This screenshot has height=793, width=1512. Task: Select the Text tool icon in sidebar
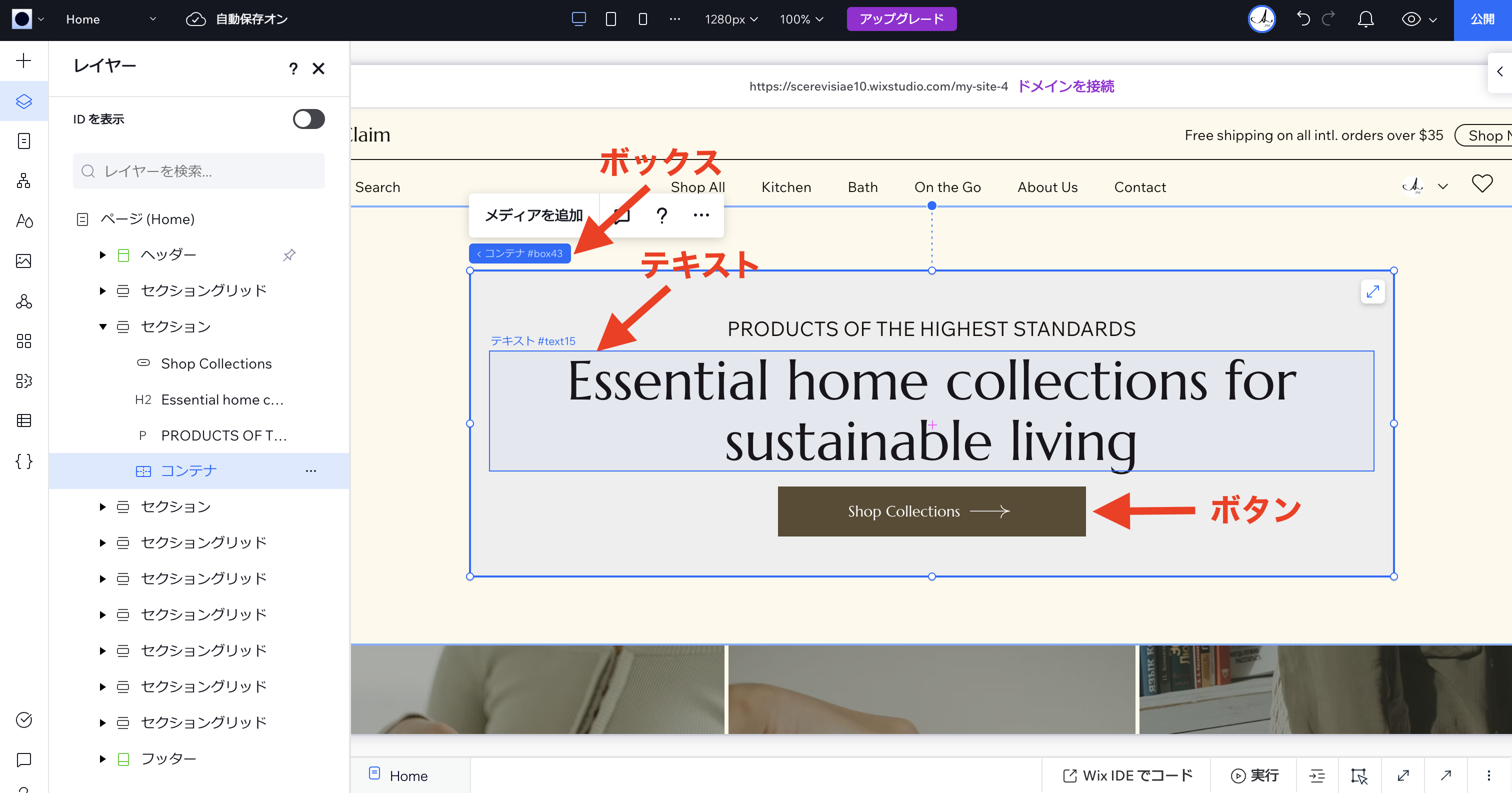pyautogui.click(x=23, y=221)
